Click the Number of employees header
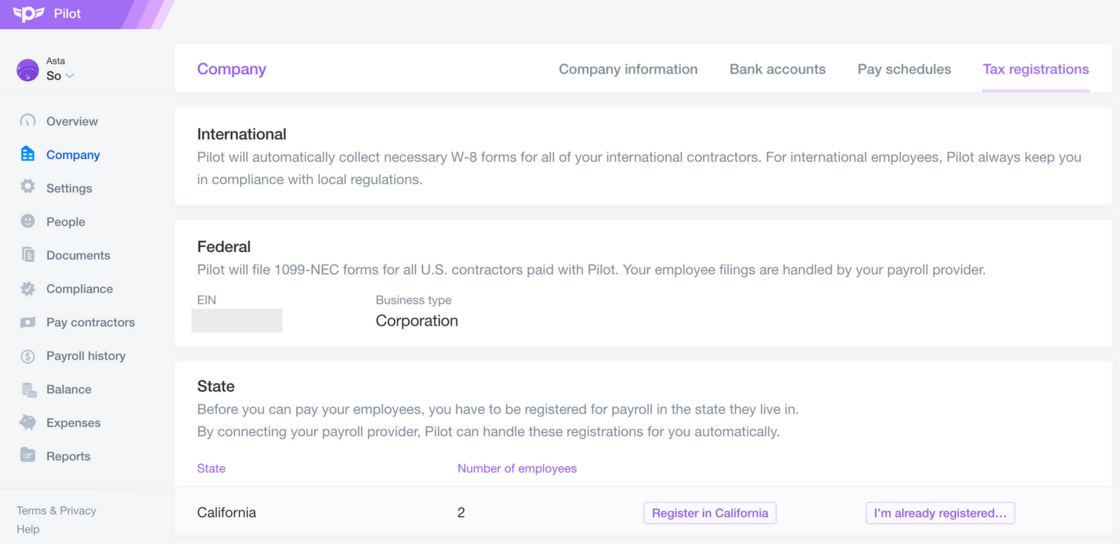The image size is (1120, 544). (x=517, y=469)
